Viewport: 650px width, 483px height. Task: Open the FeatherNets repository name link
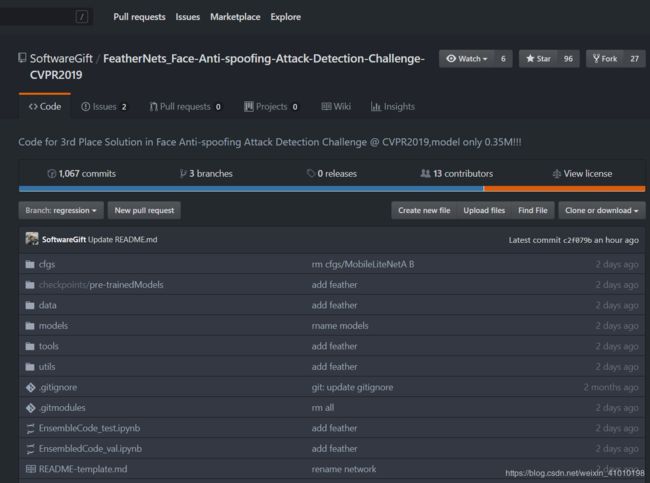(227, 66)
